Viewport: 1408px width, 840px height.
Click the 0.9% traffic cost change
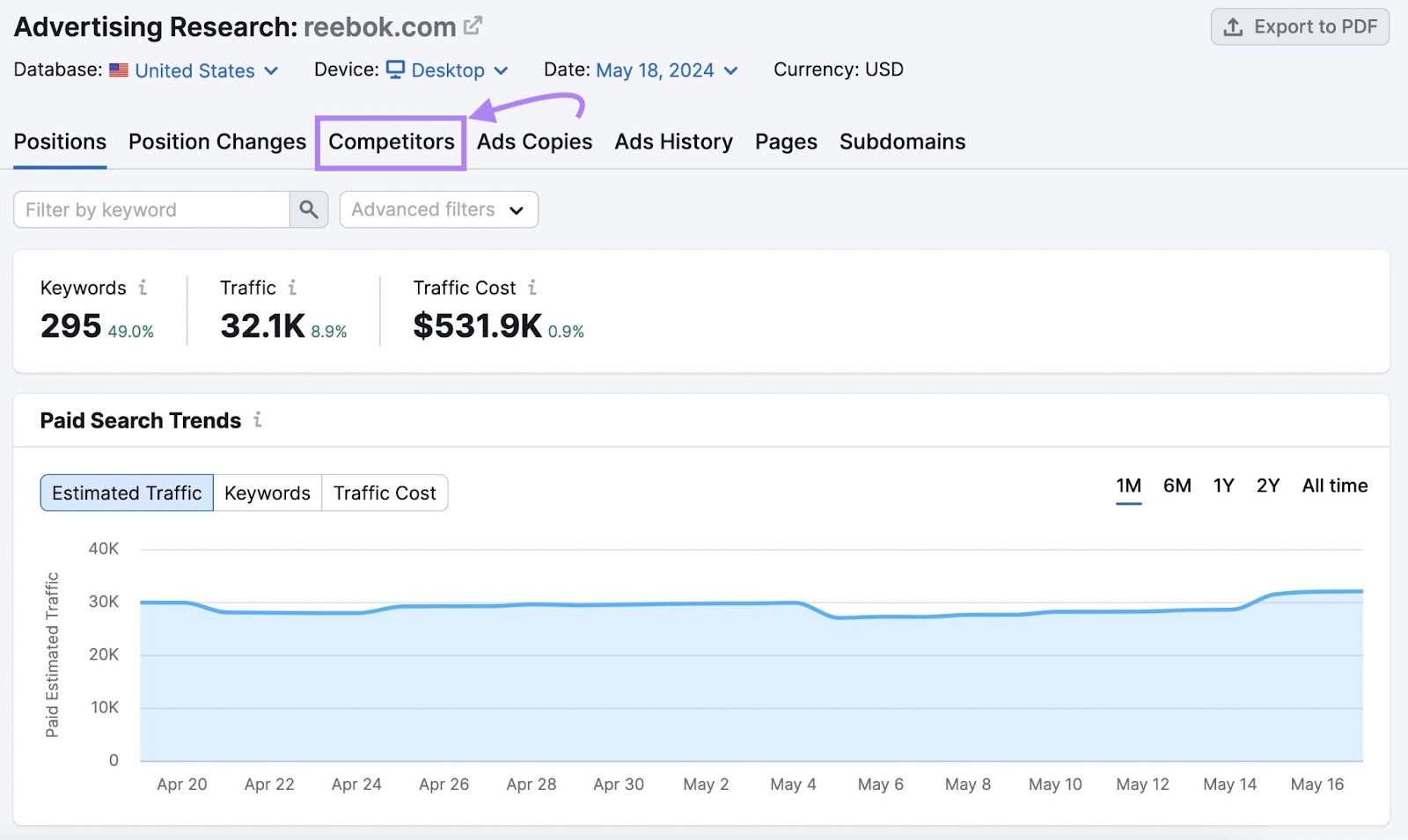pyautogui.click(x=566, y=332)
